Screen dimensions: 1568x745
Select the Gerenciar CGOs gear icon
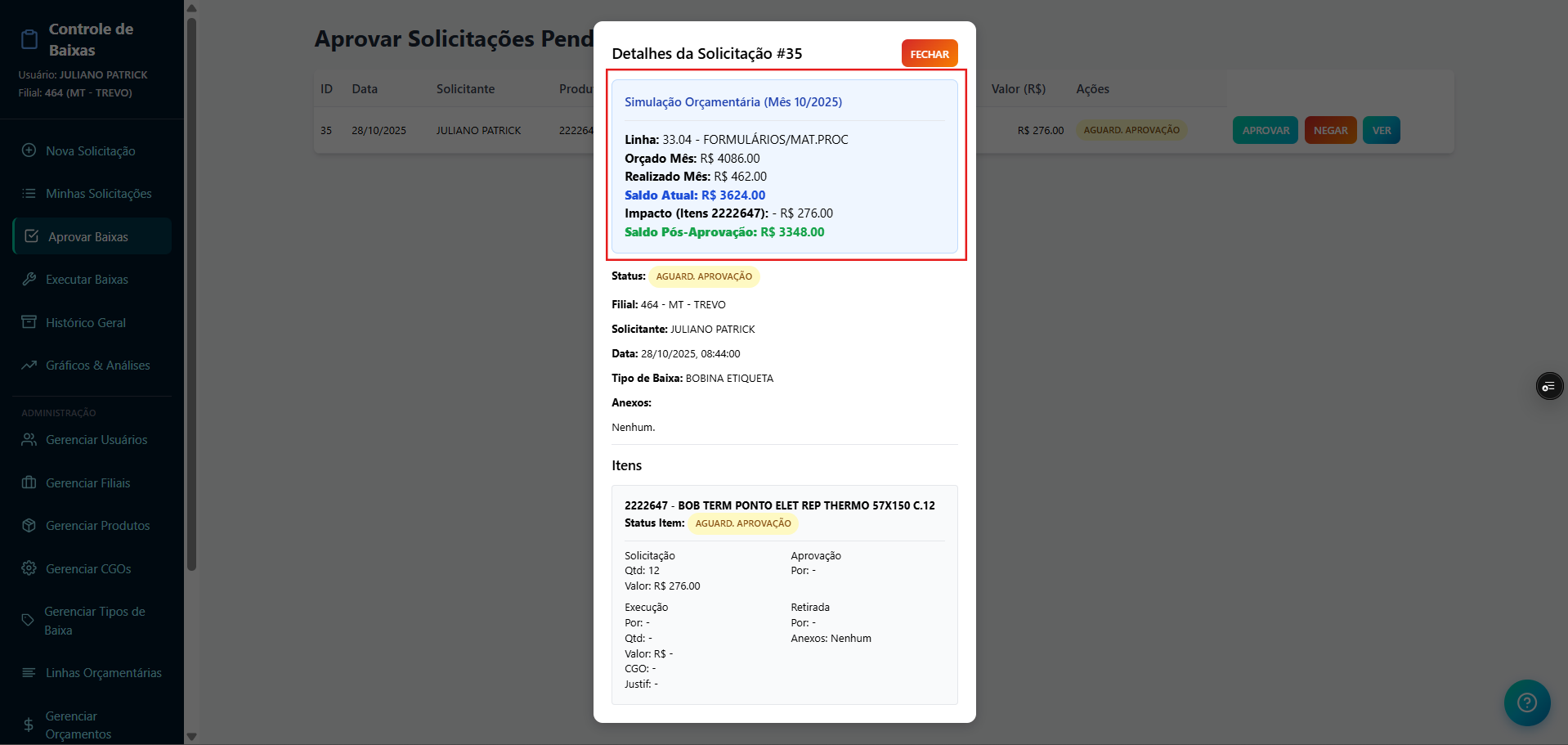[x=29, y=568]
